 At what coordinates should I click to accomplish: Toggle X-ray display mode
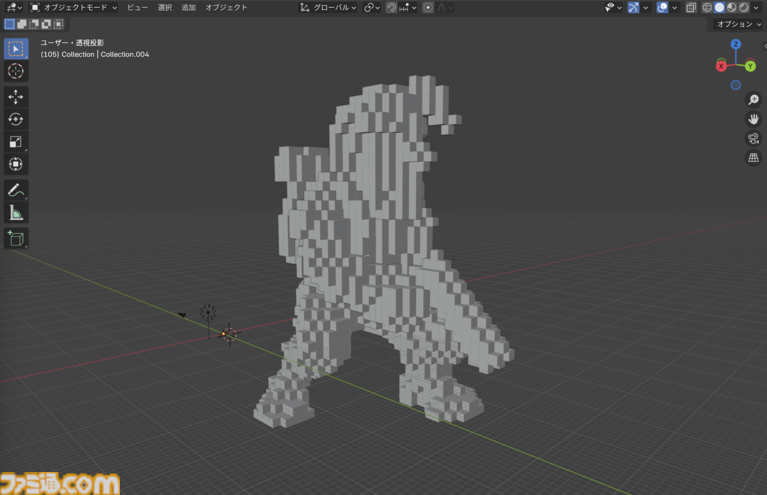691,7
